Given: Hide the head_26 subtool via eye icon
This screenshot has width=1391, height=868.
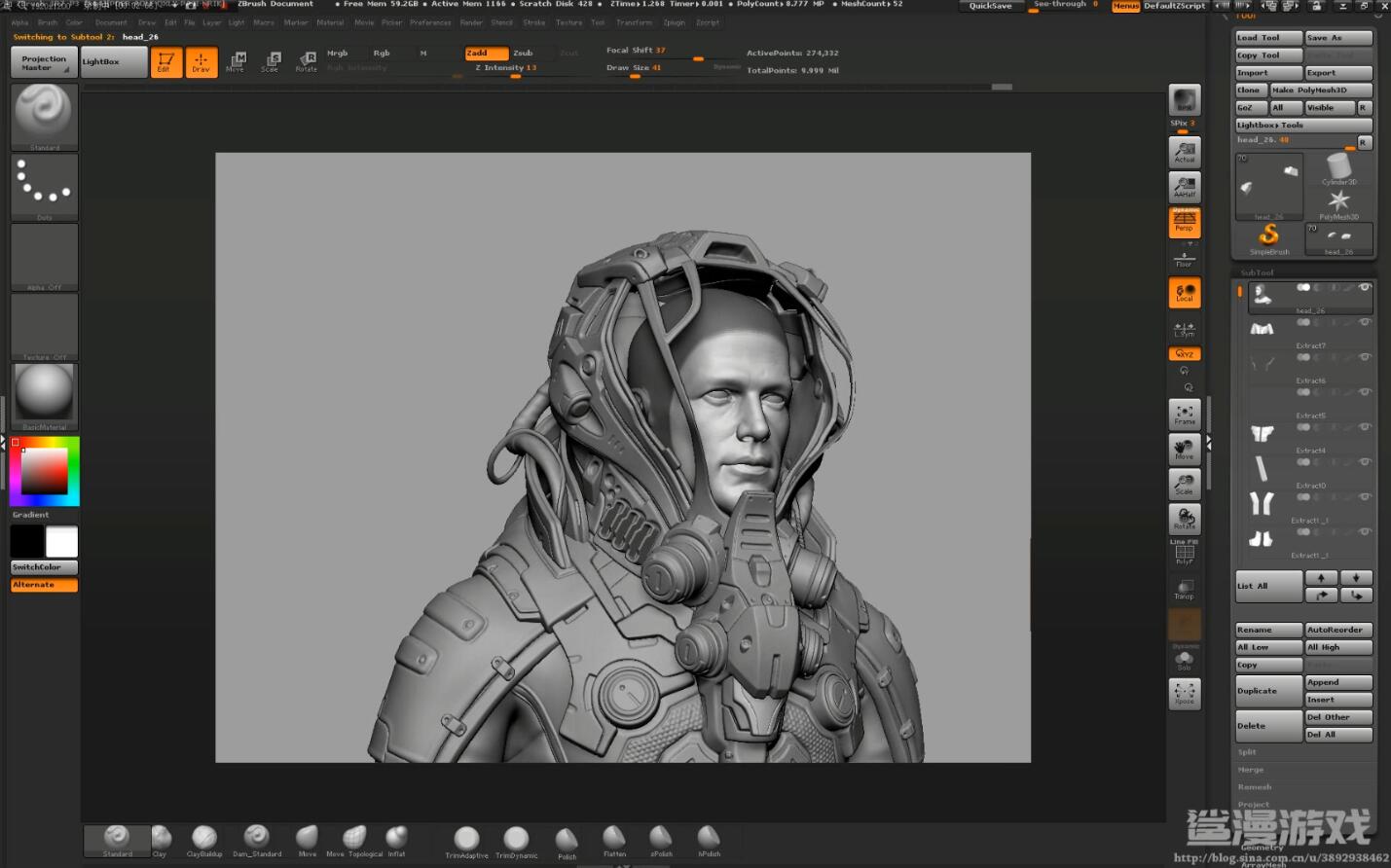Looking at the screenshot, I should [1365, 287].
